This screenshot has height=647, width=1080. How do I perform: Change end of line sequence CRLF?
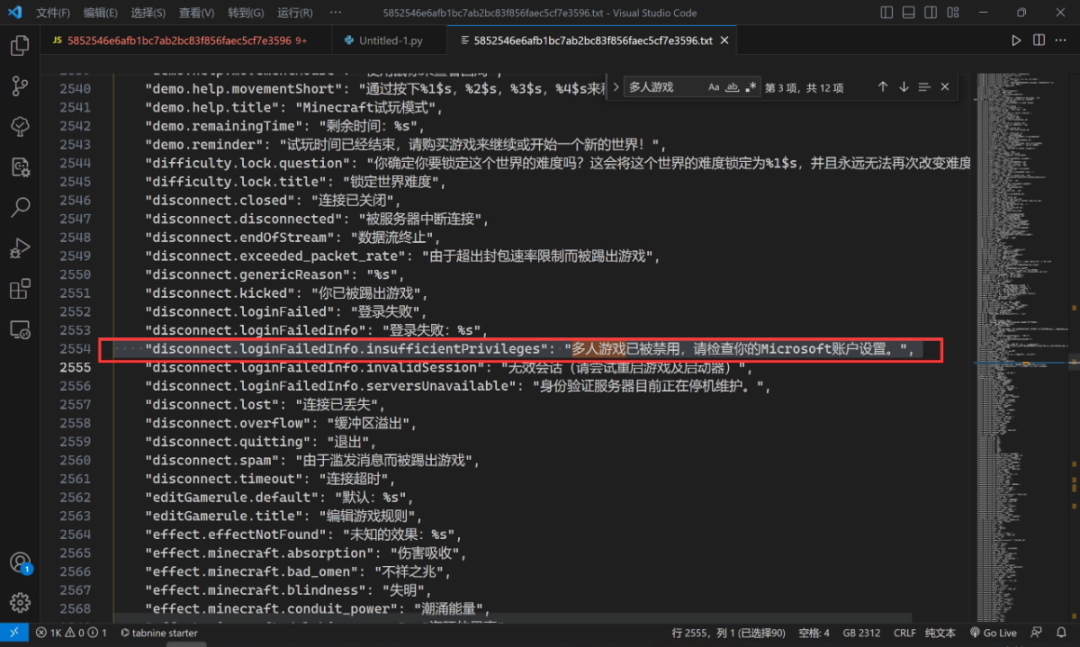(x=904, y=633)
